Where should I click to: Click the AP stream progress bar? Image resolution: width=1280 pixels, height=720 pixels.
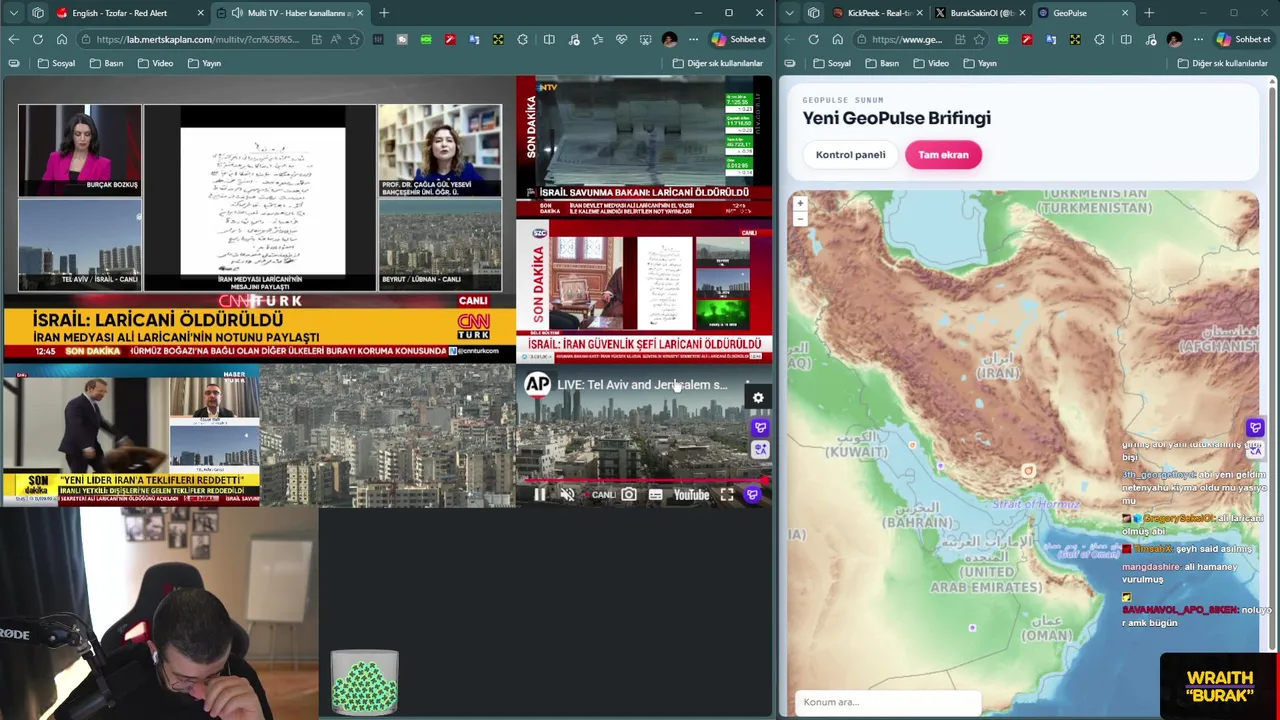tap(645, 480)
